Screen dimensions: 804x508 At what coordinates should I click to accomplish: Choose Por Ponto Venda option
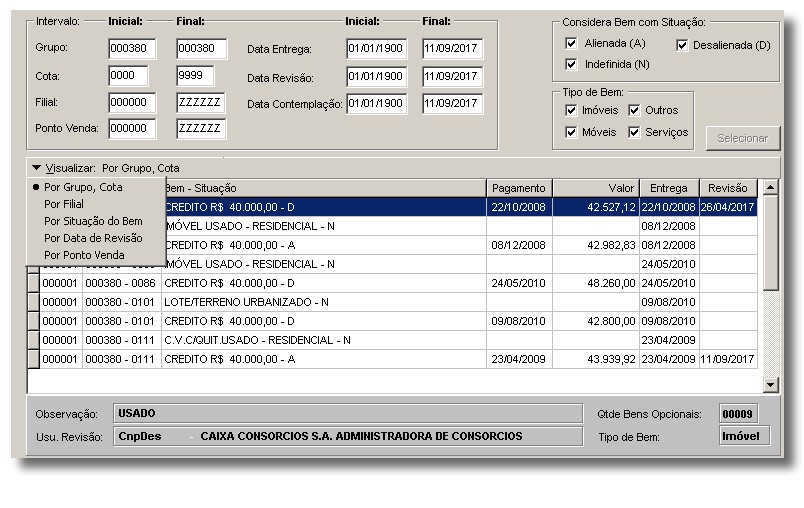click(84, 255)
